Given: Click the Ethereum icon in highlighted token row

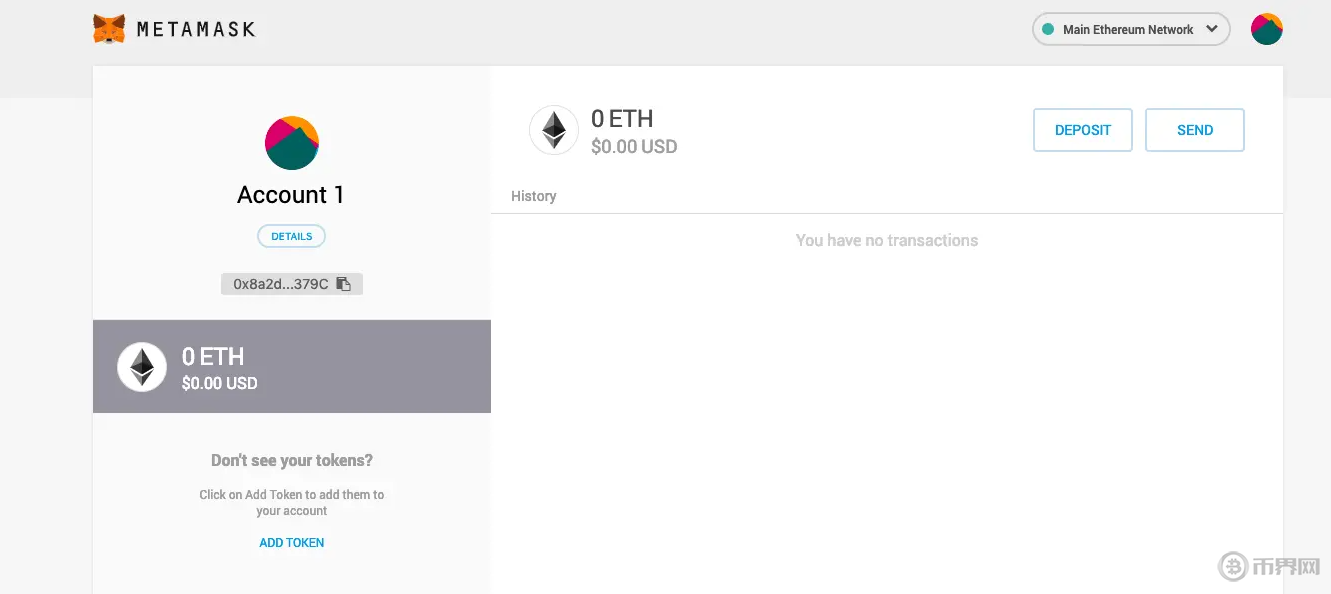Looking at the screenshot, I should click(x=142, y=367).
